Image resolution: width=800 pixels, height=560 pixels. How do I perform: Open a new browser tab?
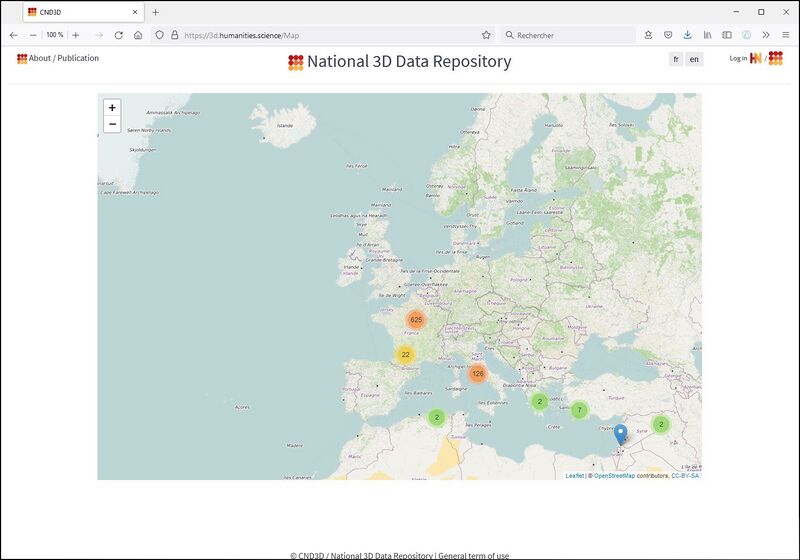[x=155, y=12]
